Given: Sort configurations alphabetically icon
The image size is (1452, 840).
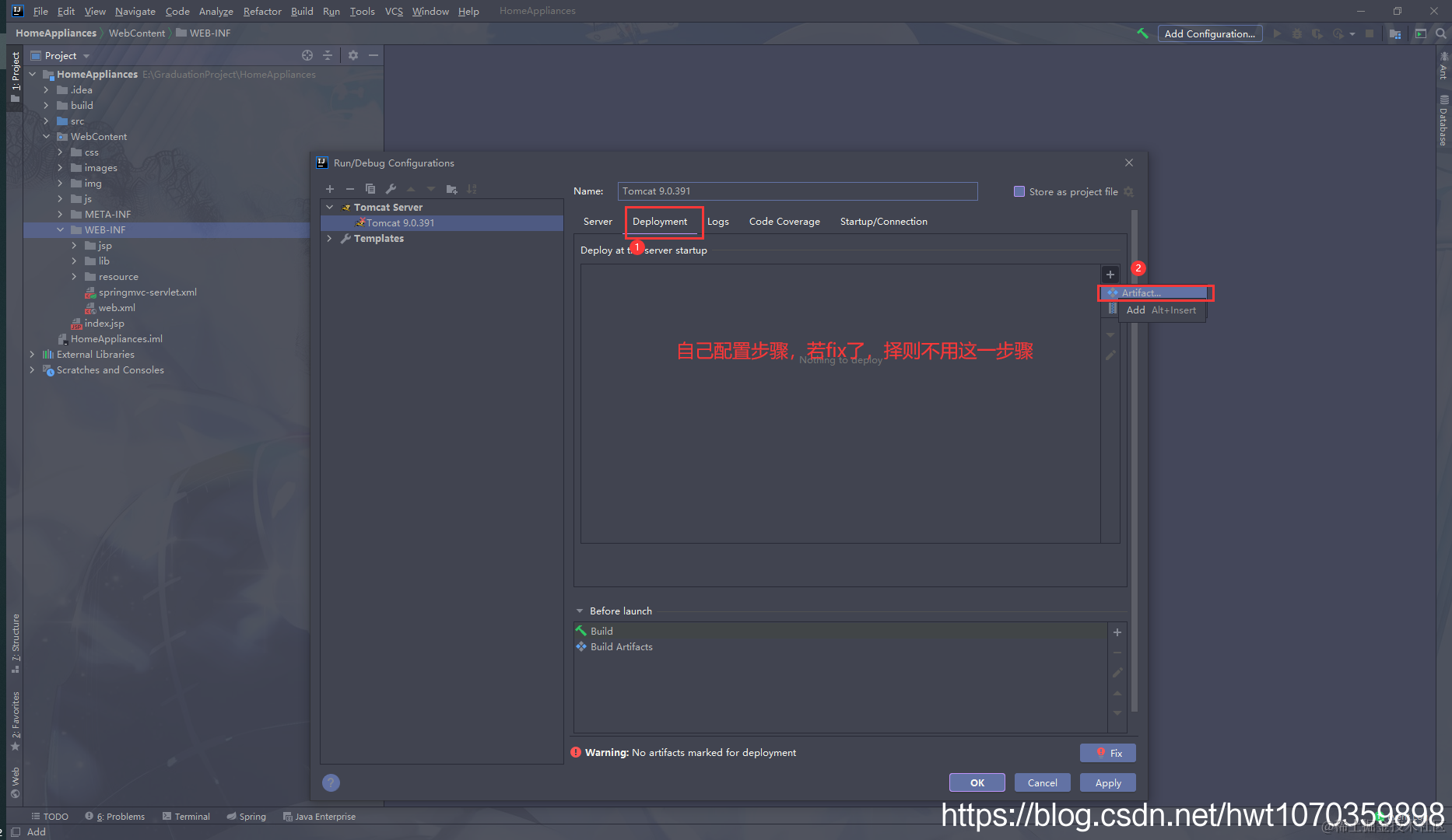Looking at the screenshot, I should point(472,189).
